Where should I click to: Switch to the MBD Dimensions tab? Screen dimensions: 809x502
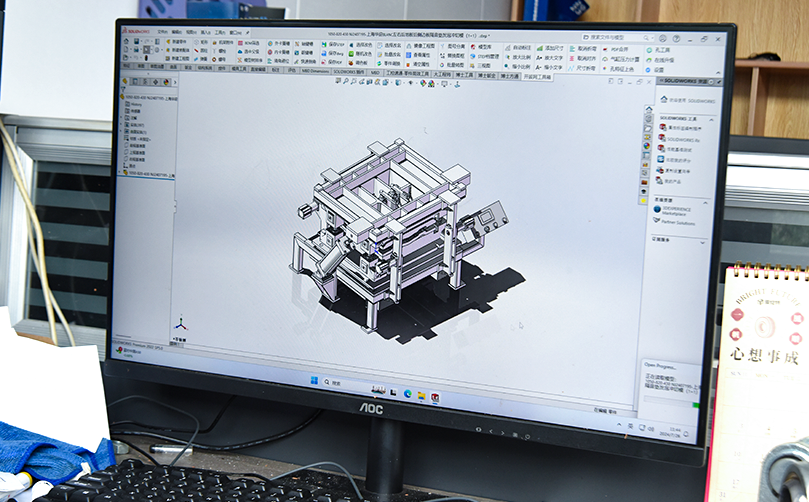click(x=316, y=72)
